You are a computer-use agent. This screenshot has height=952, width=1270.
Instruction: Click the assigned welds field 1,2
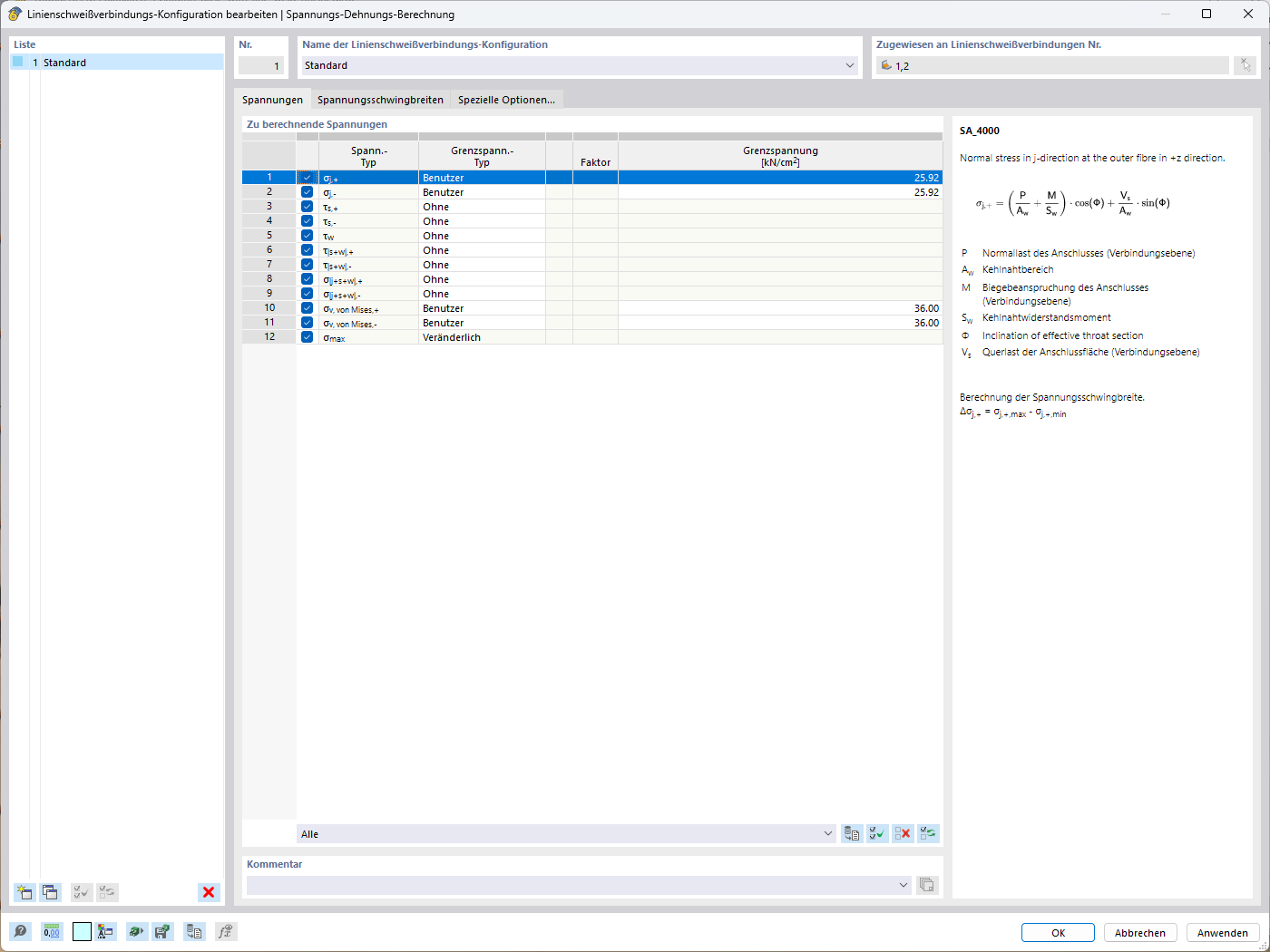(1052, 65)
